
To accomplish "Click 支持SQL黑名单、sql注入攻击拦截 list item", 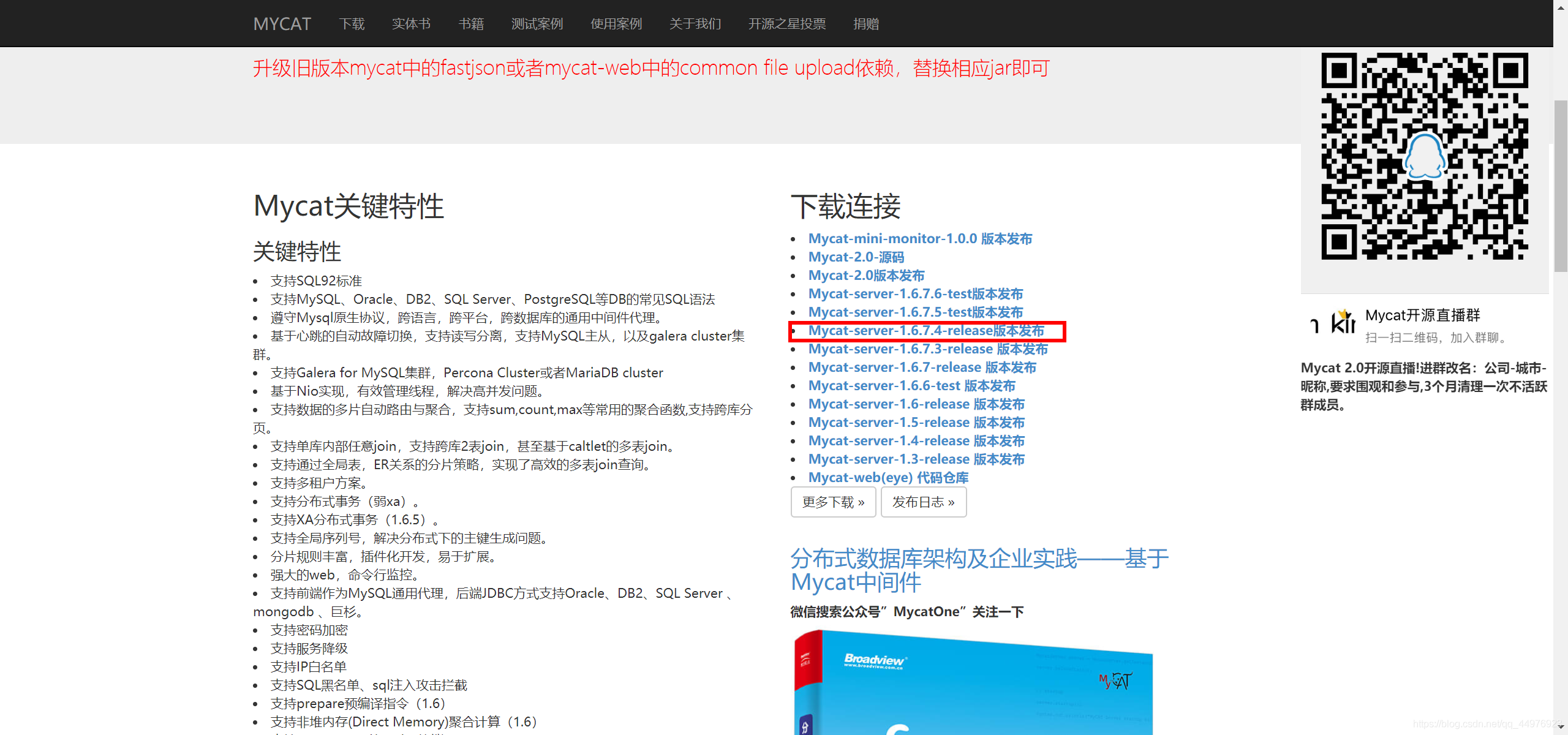I will 369,685.
